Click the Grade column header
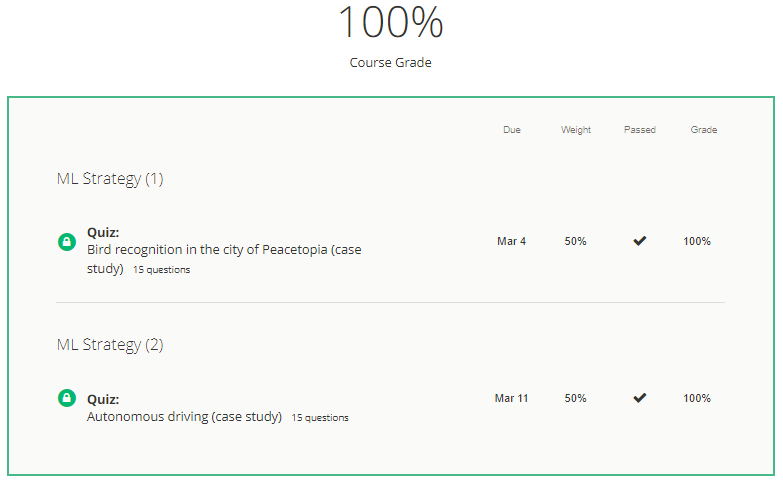 (x=704, y=130)
